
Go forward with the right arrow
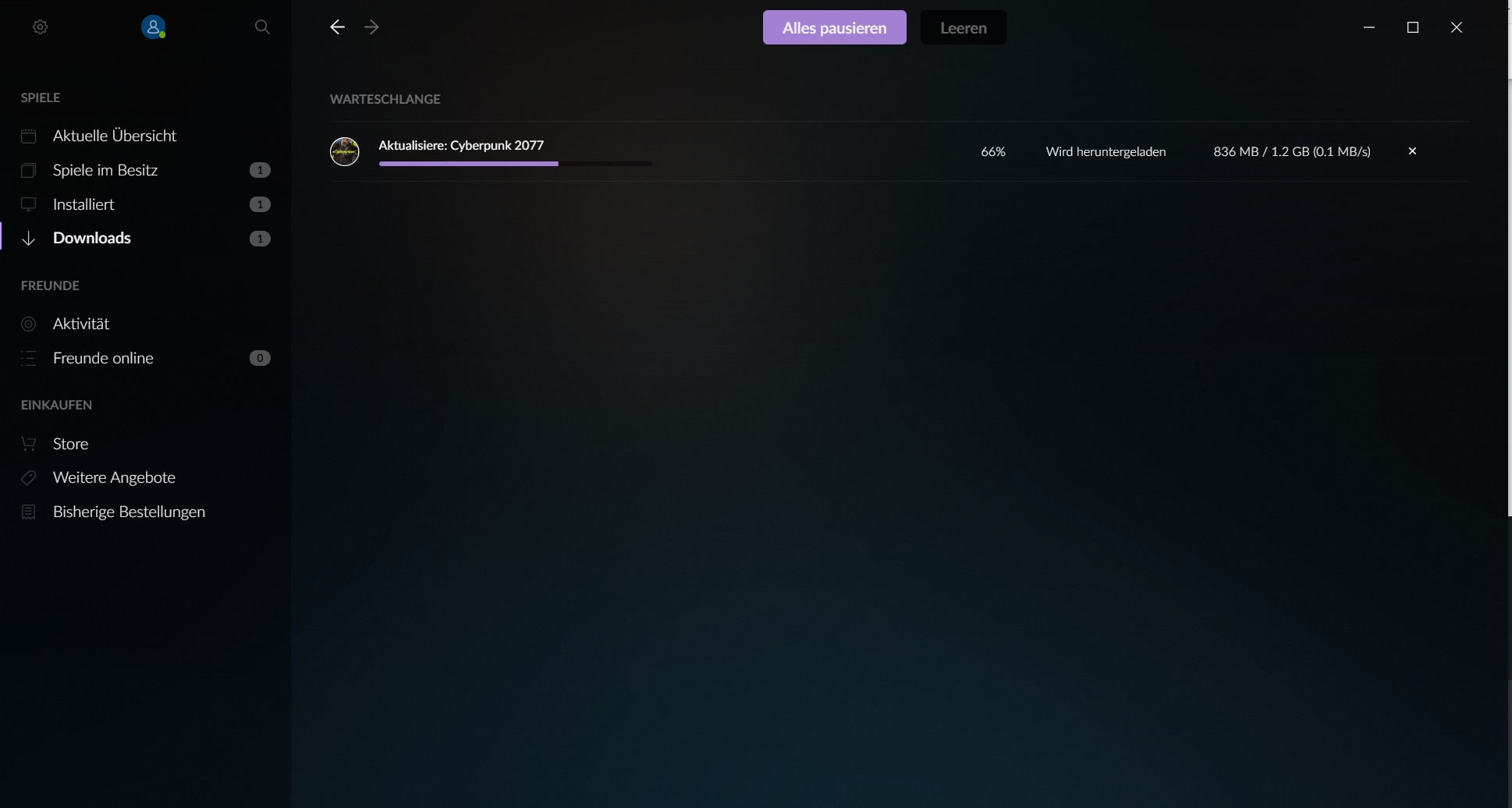[x=371, y=27]
